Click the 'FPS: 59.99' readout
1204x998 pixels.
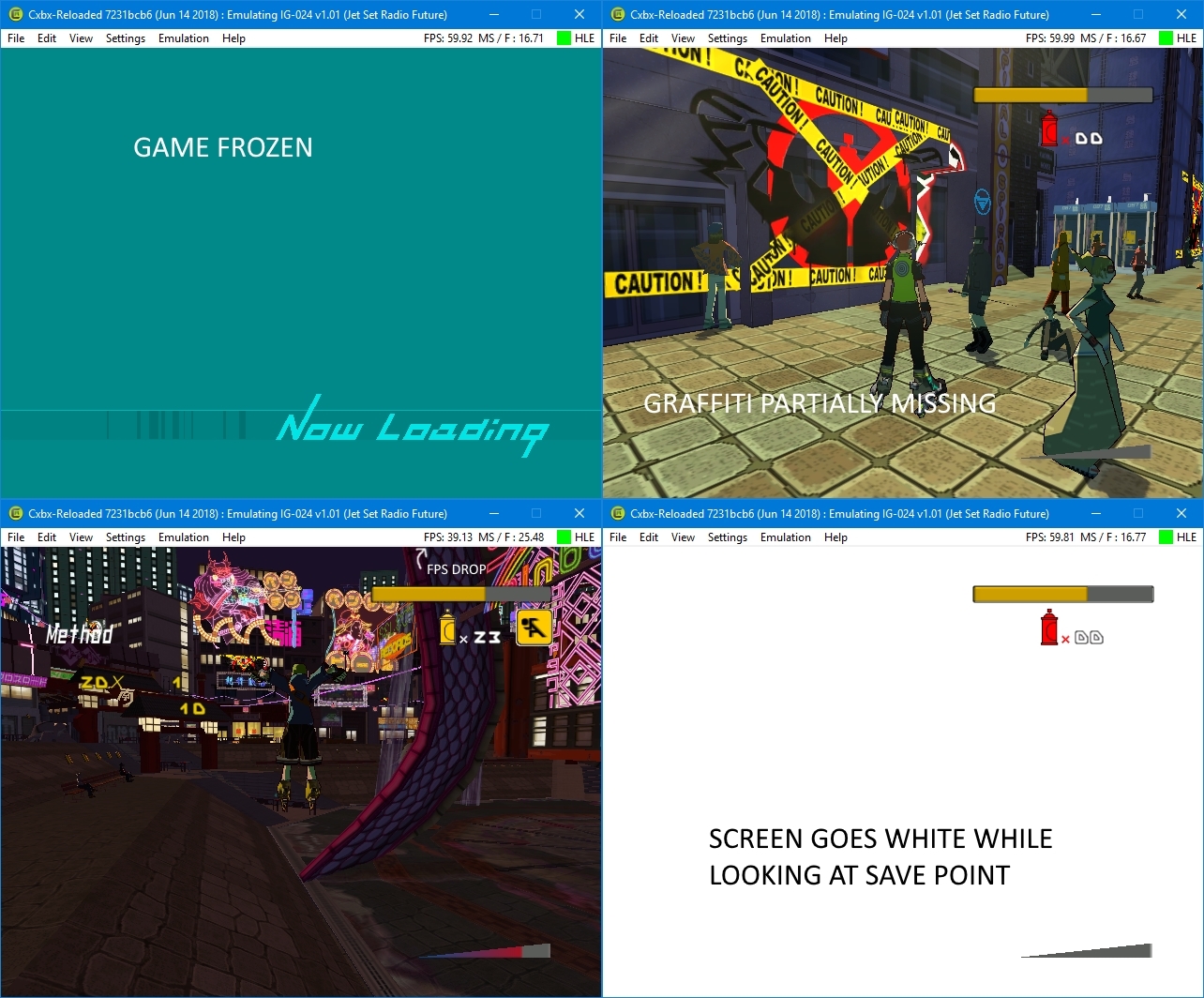point(1050,38)
